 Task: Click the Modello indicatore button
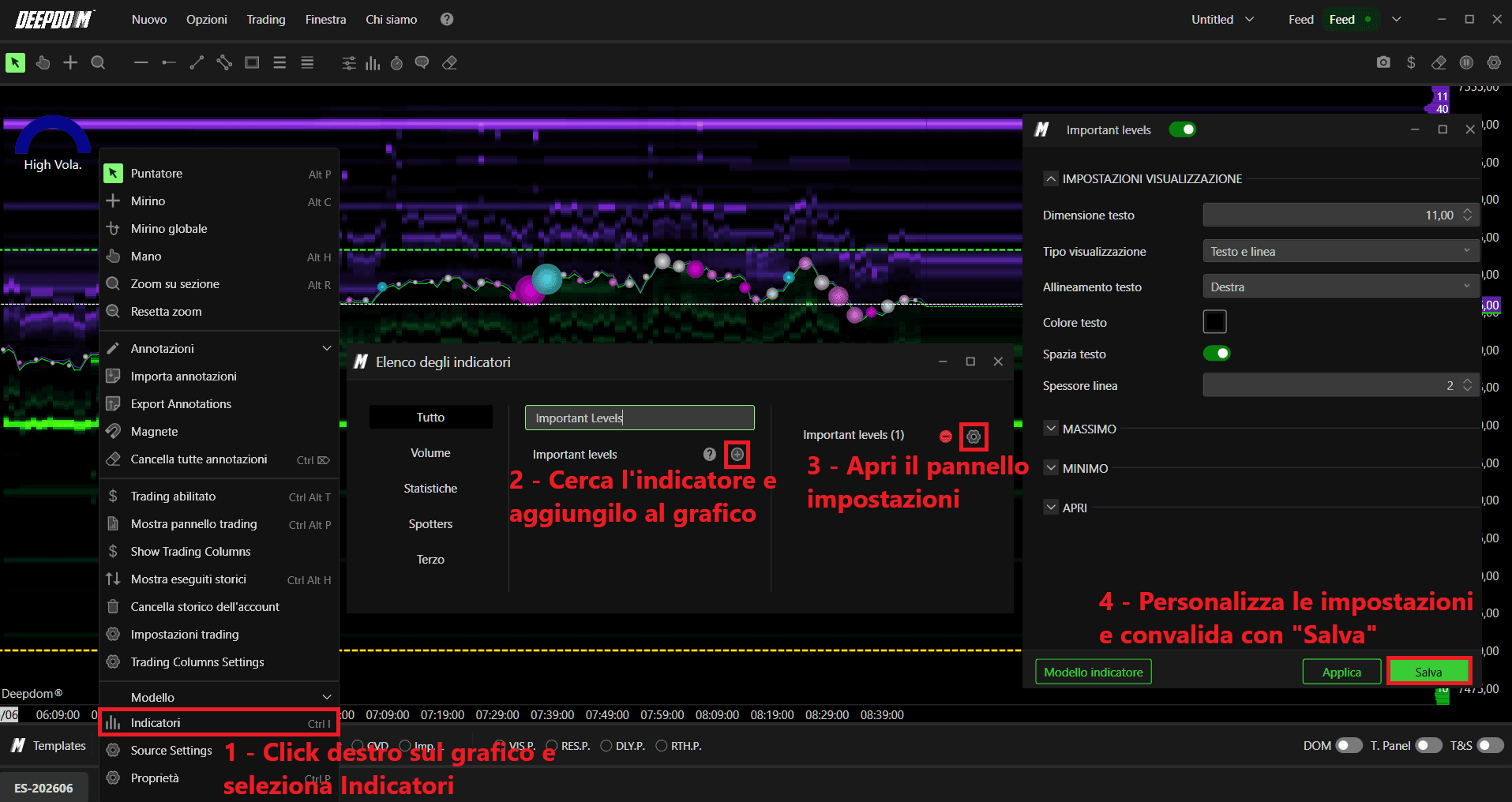point(1094,672)
